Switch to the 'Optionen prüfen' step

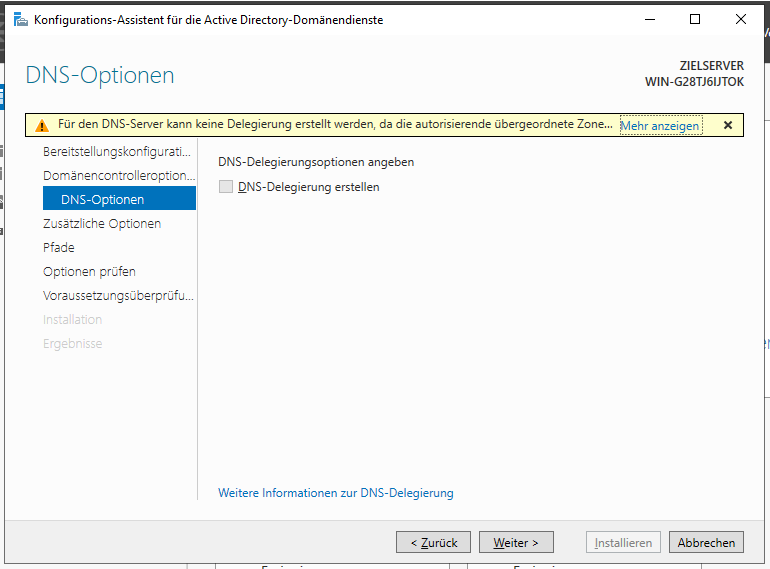[89, 272]
